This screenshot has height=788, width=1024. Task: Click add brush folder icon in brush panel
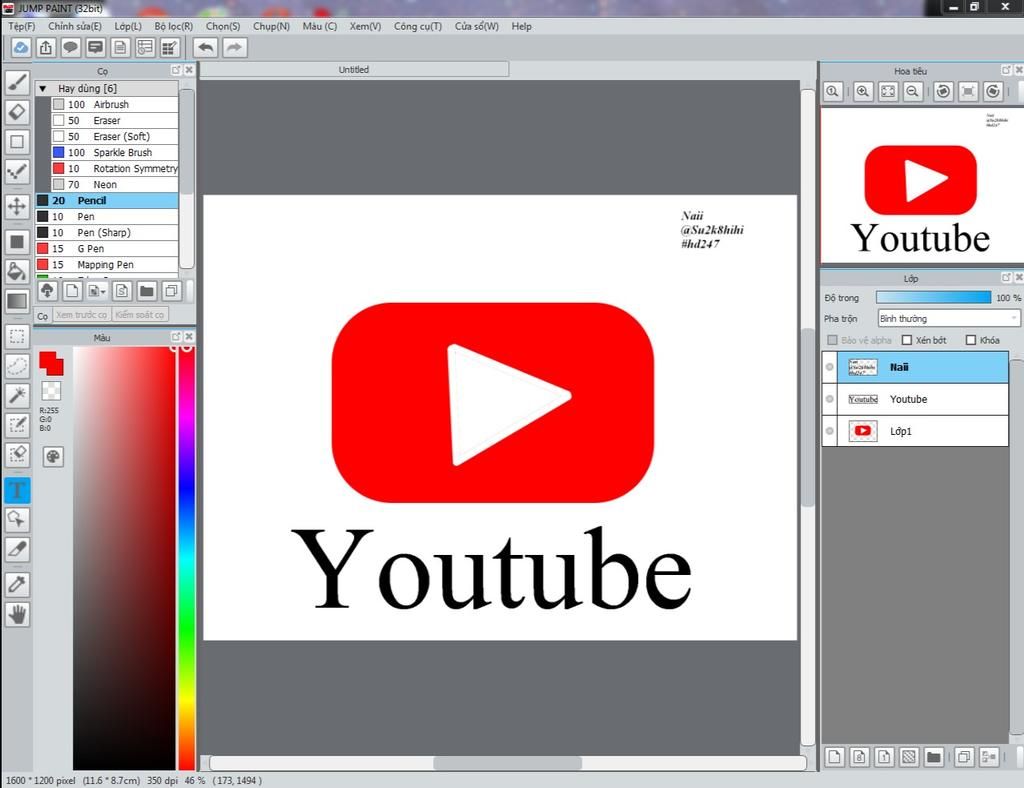(147, 291)
